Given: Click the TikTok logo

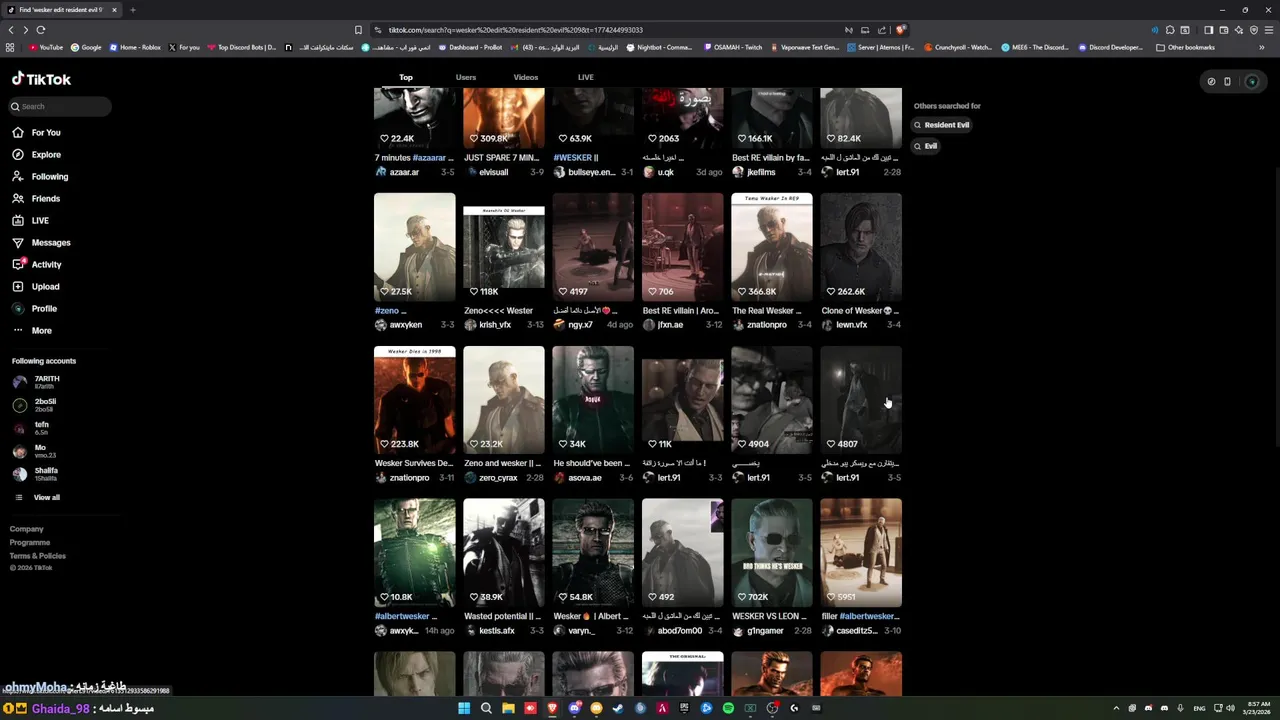Looking at the screenshot, I should point(41,79).
